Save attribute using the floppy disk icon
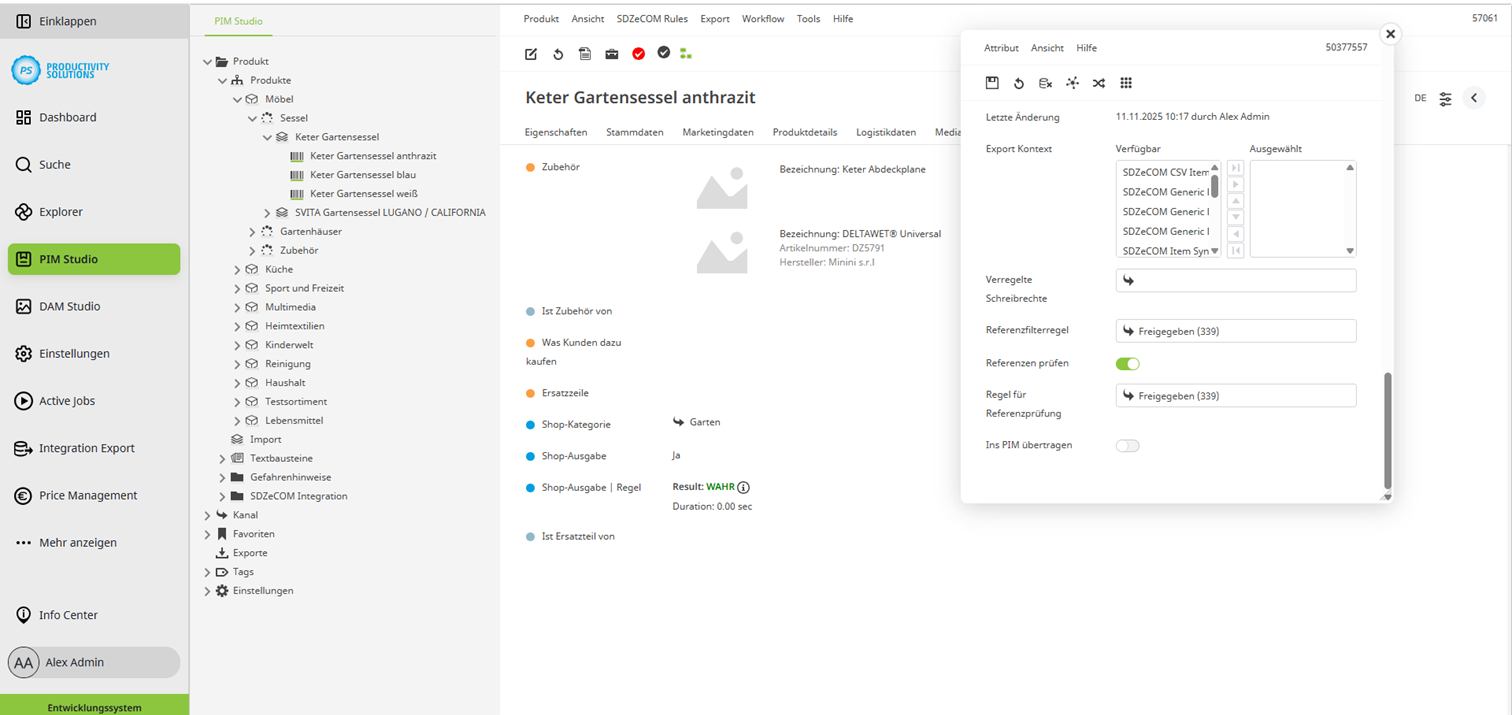 point(992,83)
